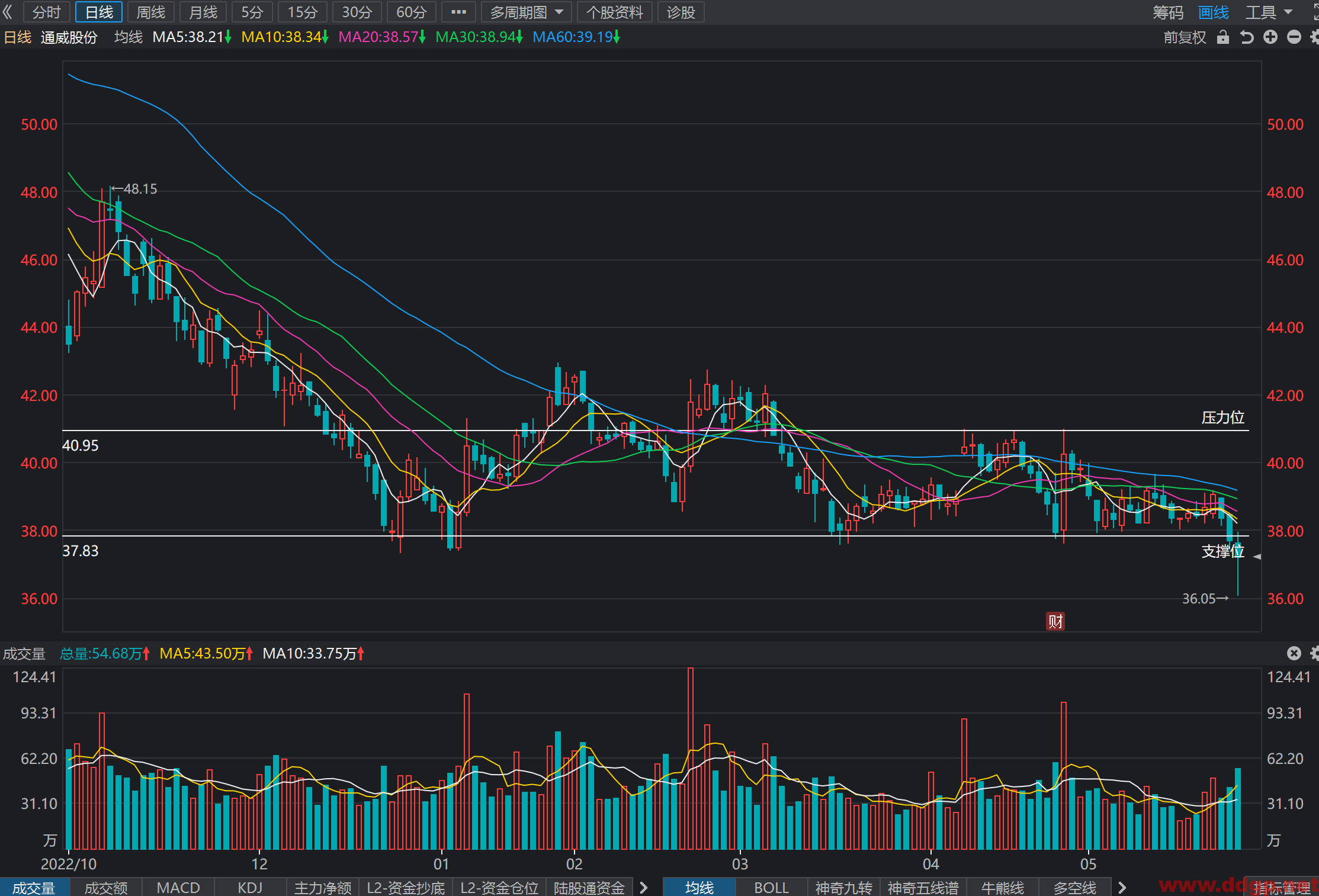The height and width of the screenshot is (896, 1319).
Task: Click the red 财 marker on chart
Action: (x=1055, y=621)
